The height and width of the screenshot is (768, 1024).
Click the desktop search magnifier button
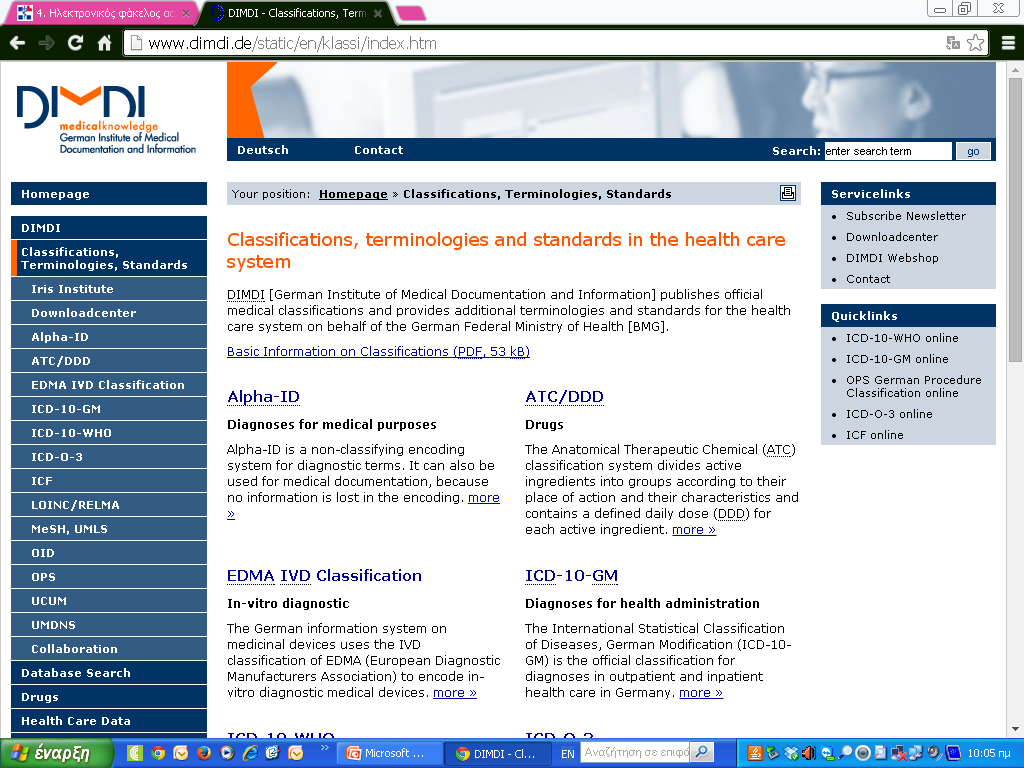tap(701, 752)
